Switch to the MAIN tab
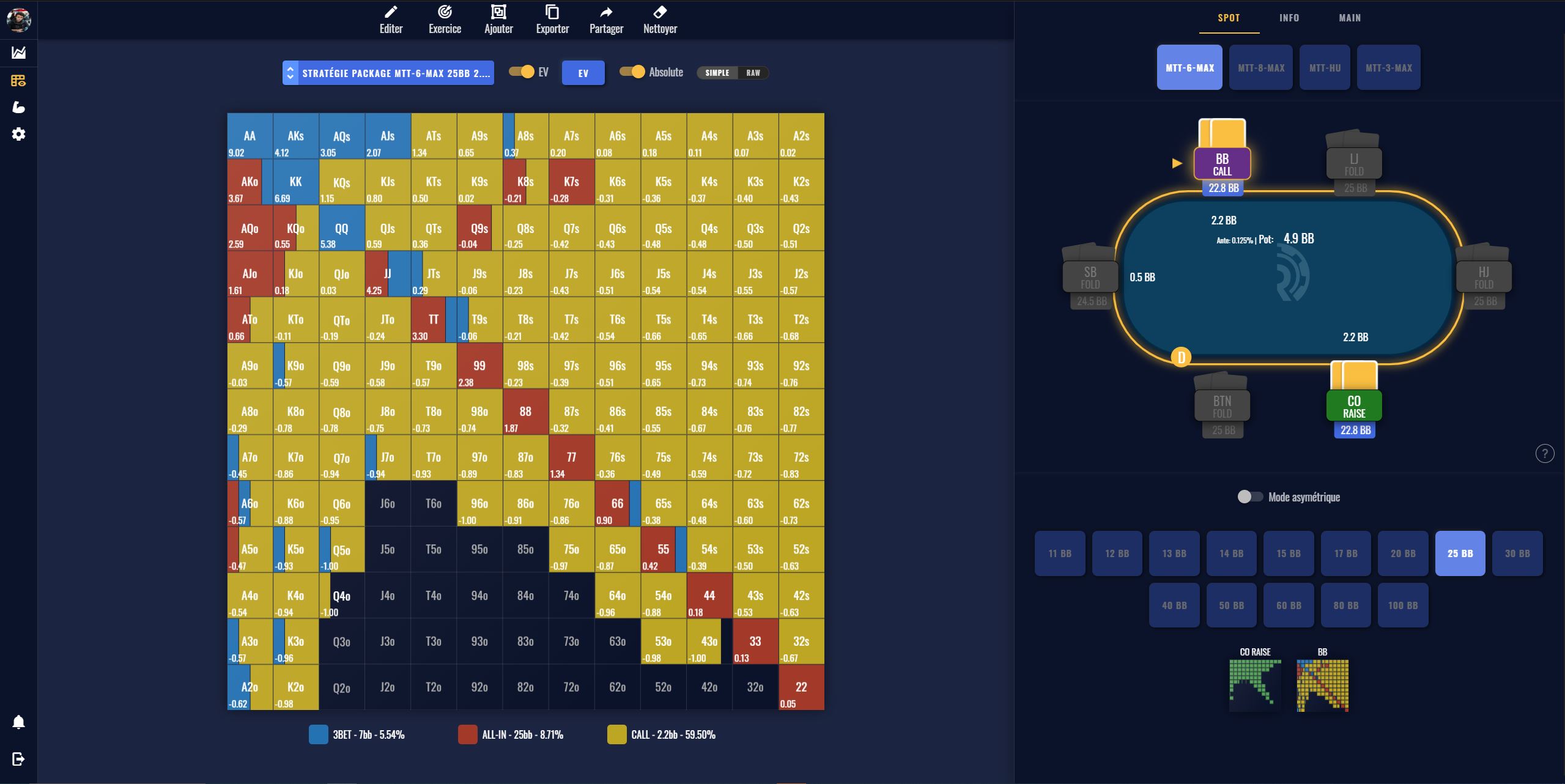 pos(1350,18)
